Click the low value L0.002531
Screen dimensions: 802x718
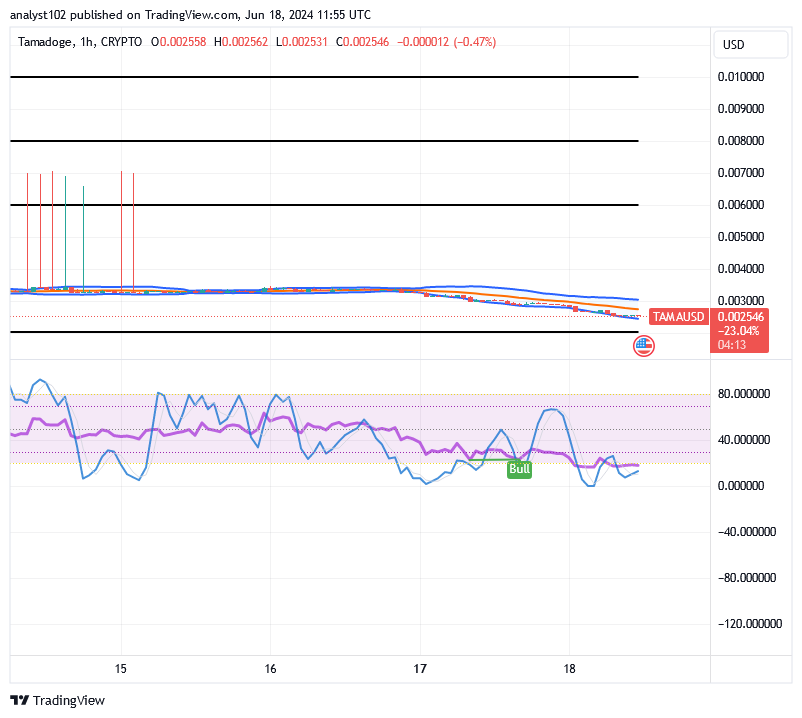(302, 42)
